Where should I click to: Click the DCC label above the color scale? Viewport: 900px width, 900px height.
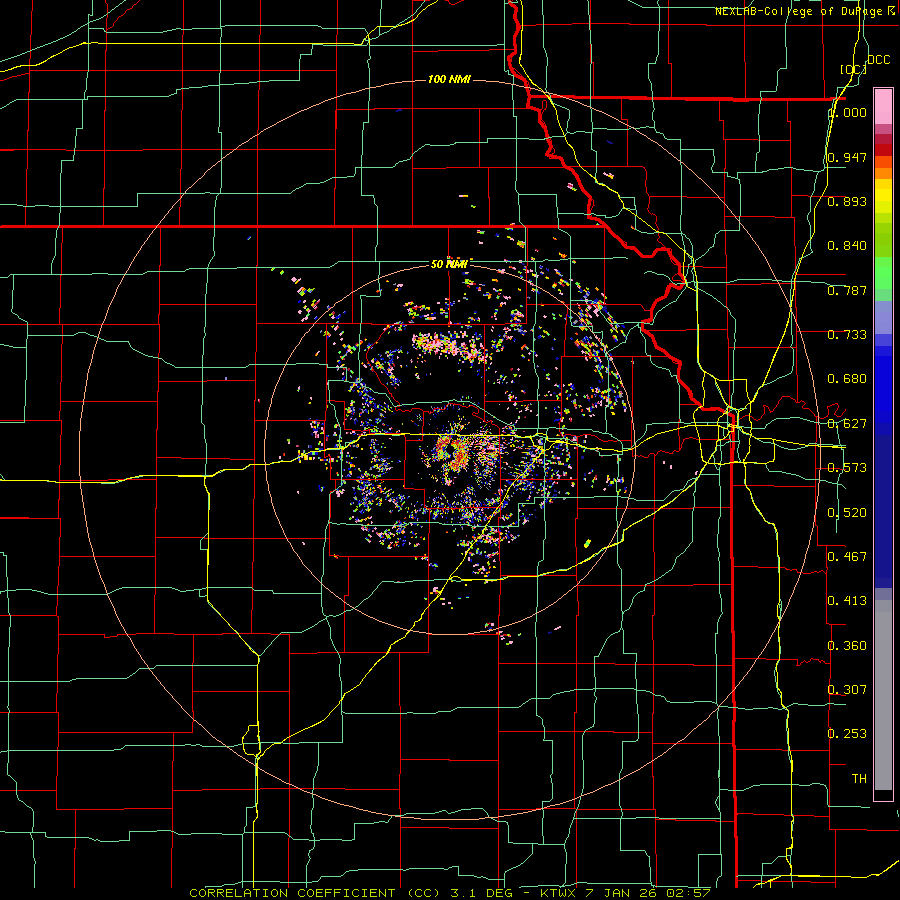[x=878, y=60]
